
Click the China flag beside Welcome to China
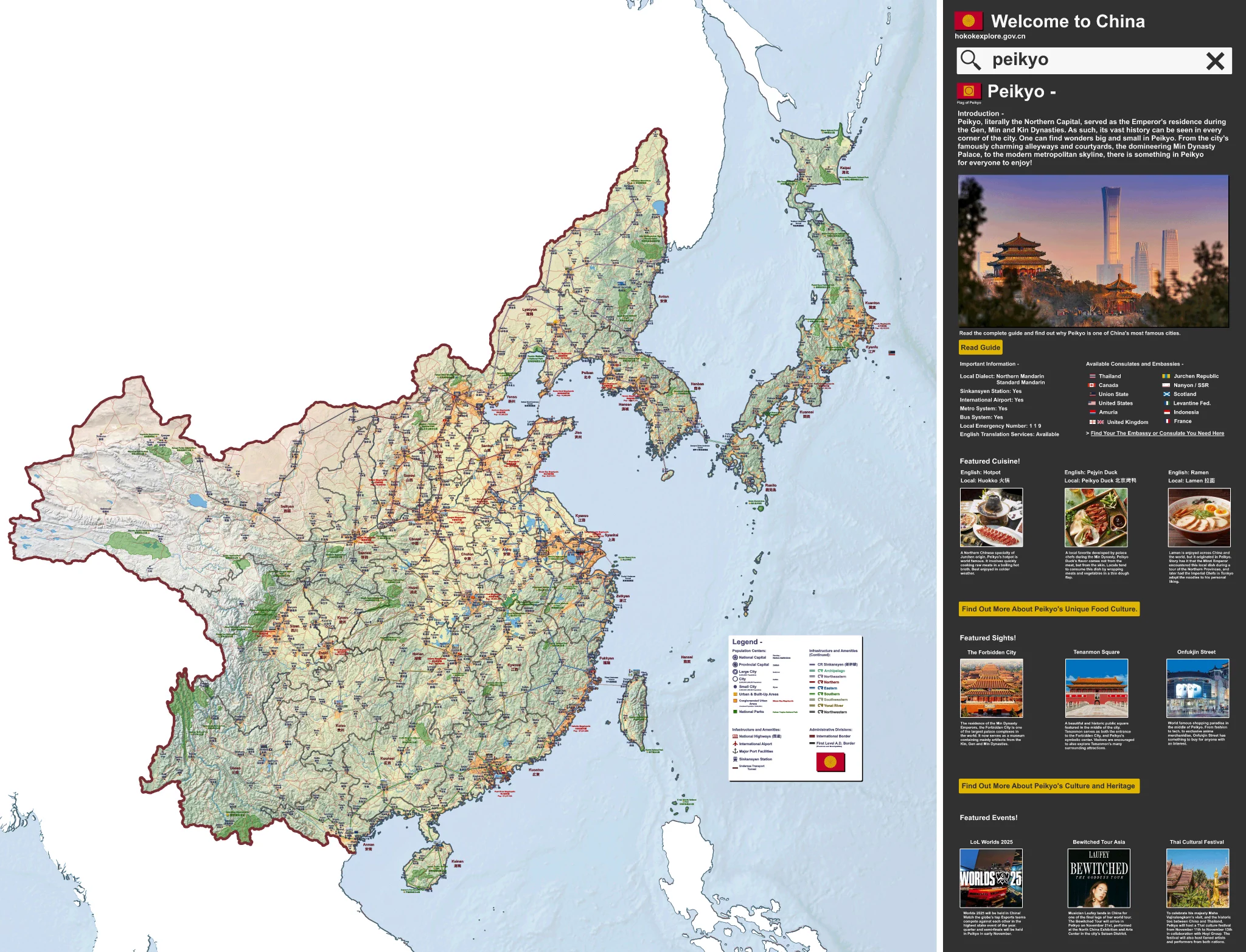968,21
